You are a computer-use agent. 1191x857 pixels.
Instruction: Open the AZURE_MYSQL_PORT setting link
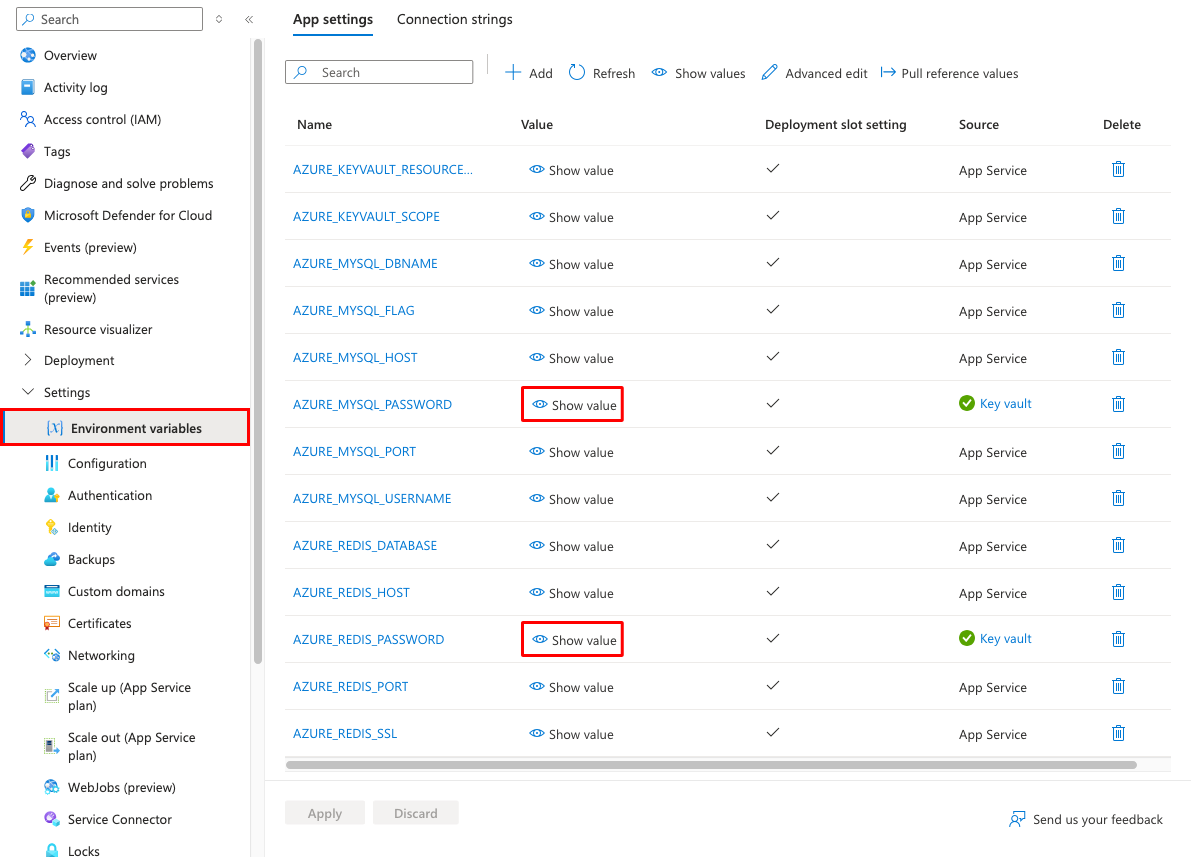(354, 451)
